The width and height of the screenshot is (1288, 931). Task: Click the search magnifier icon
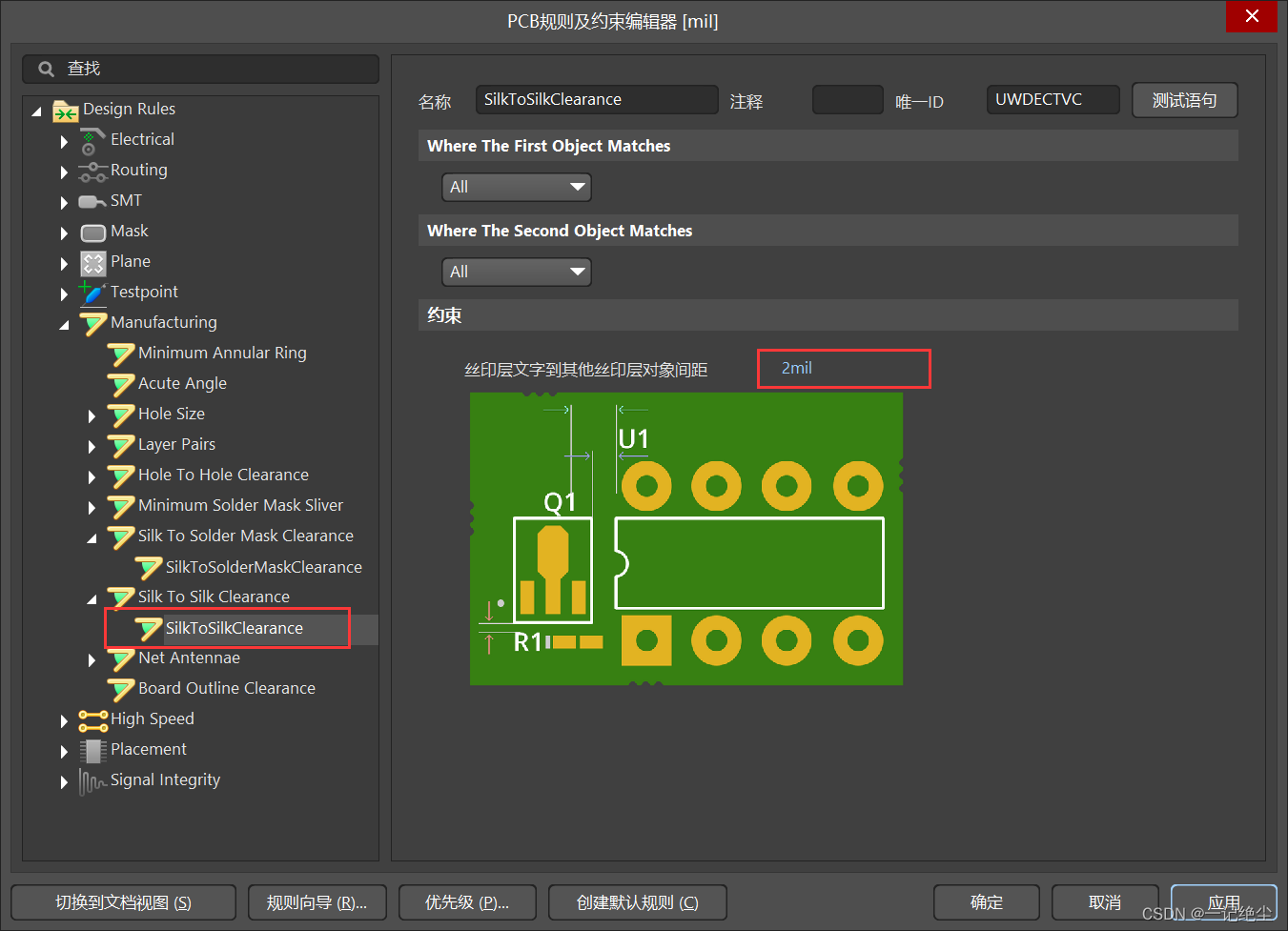(46, 69)
